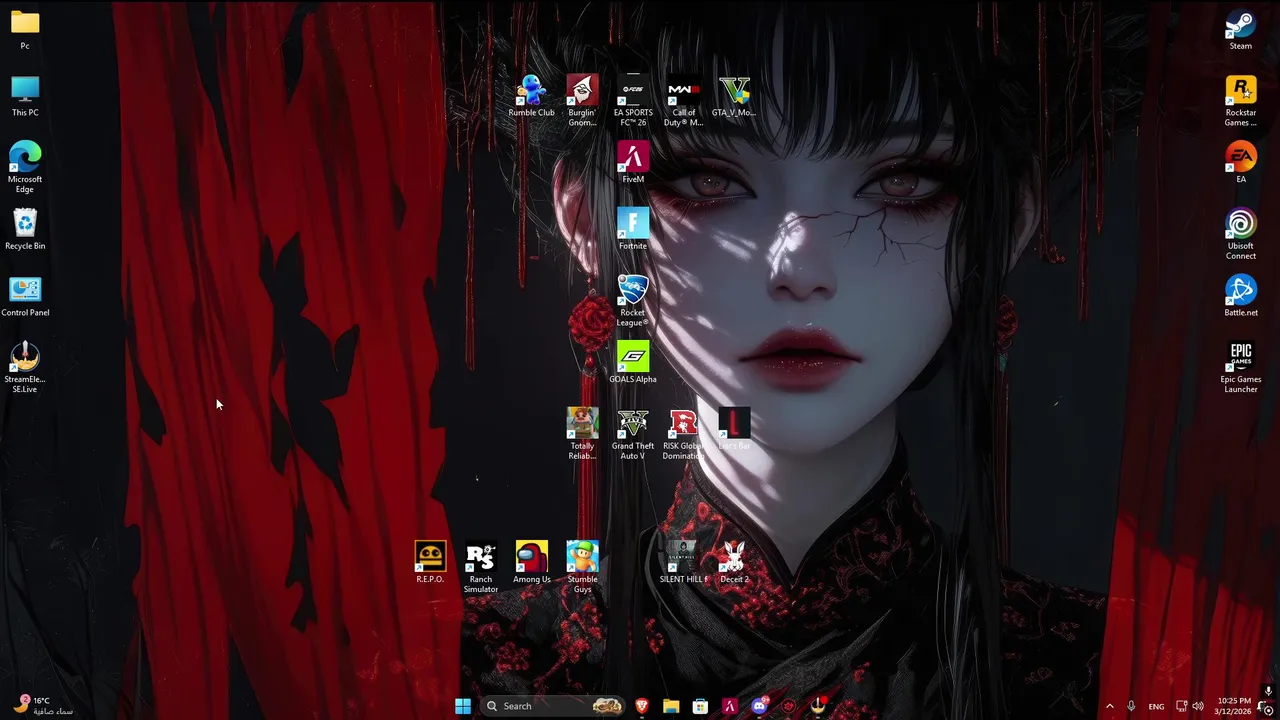The width and height of the screenshot is (1280, 720).
Task: Open Discord from the taskbar
Action: click(x=759, y=706)
